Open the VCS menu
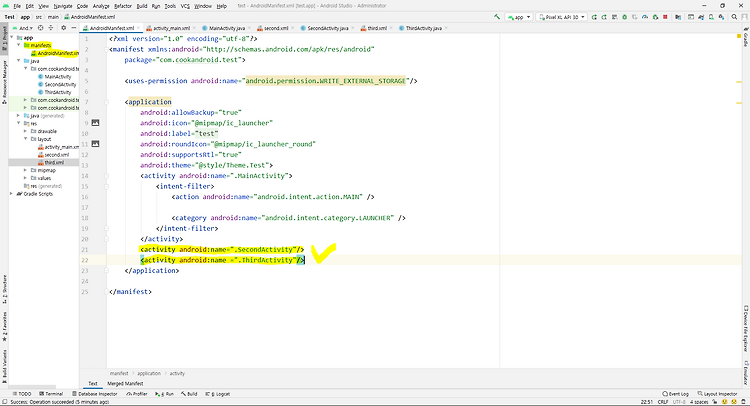Image resolution: width=750 pixels, height=406 pixels. (185, 6)
